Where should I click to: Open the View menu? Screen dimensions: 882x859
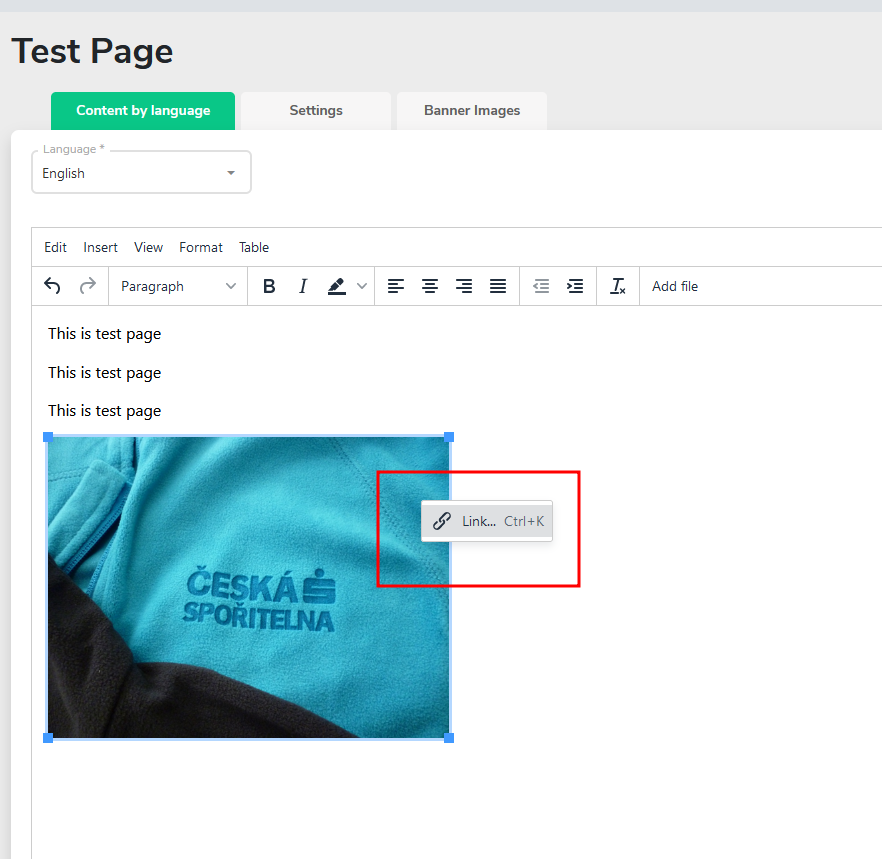coord(148,248)
